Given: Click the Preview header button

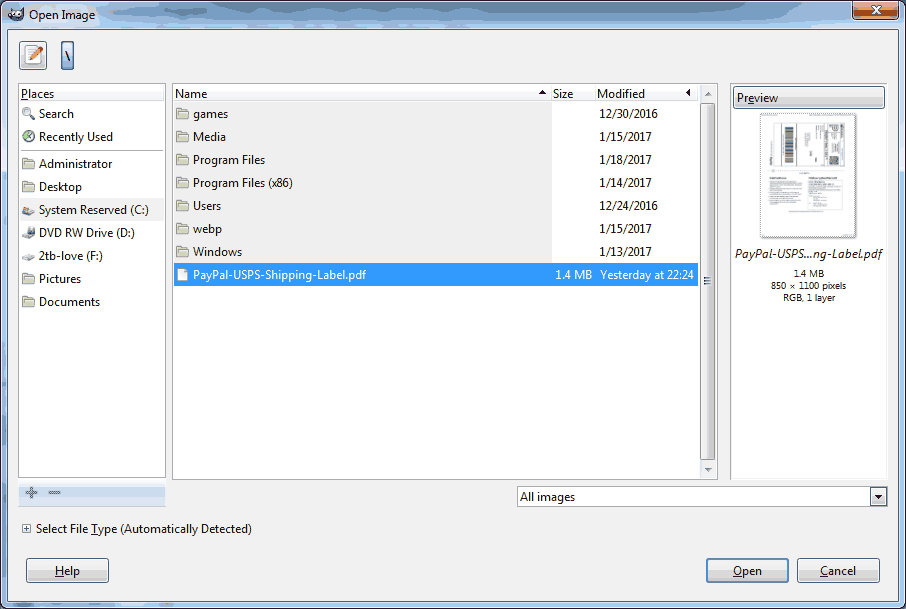Looking at the screenshot, I should 808,98.
